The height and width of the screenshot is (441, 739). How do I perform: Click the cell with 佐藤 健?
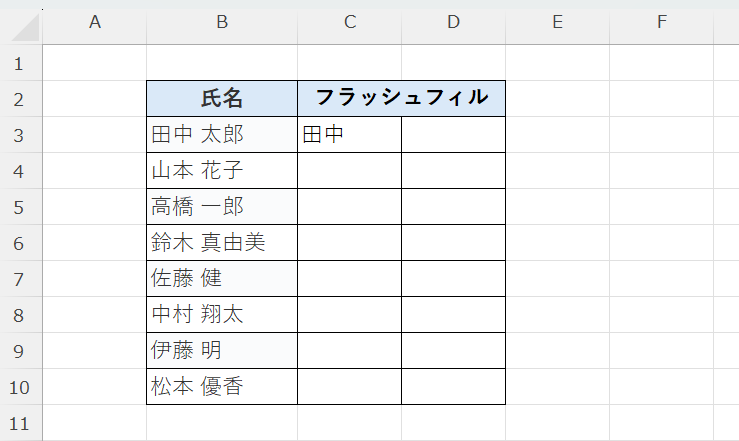[x=221, y=278]
